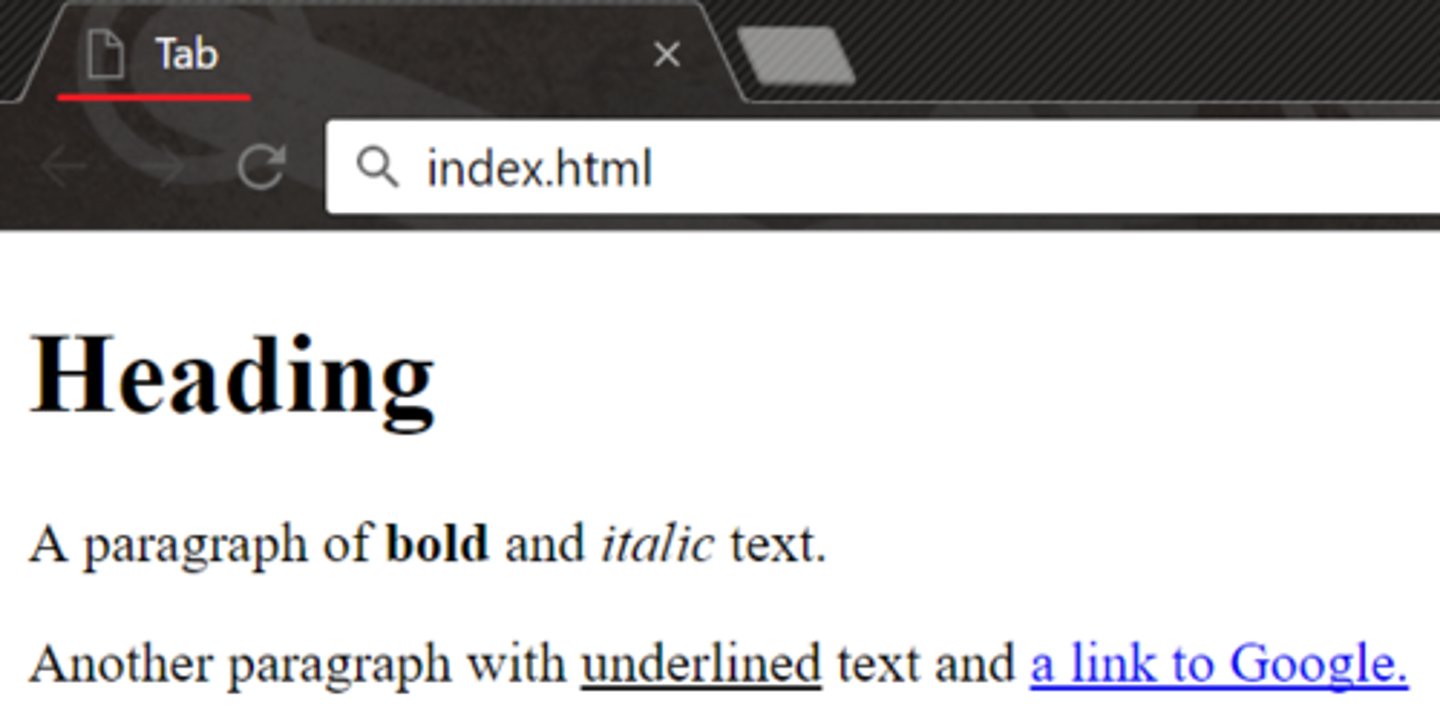Click the page icon on the tab
Screen dimensions: 1440x728
(105, 54)
